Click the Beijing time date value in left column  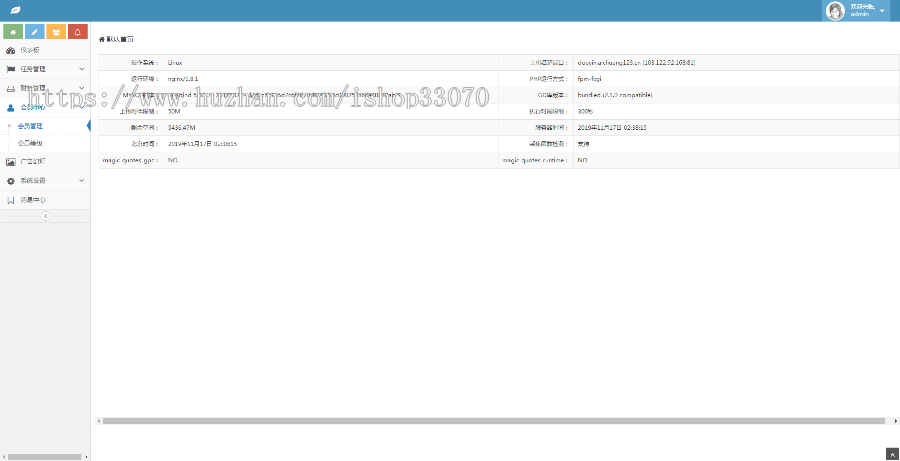click(202, 144)
